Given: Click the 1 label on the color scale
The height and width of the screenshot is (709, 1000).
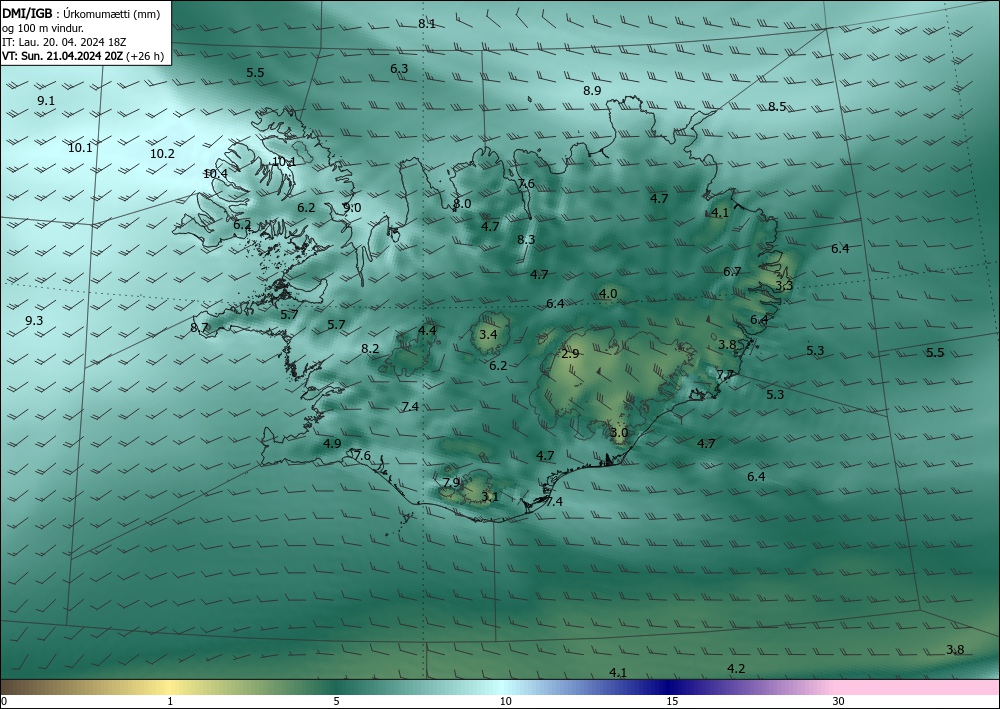Looking at the screenshot, I should click(170, 702).
